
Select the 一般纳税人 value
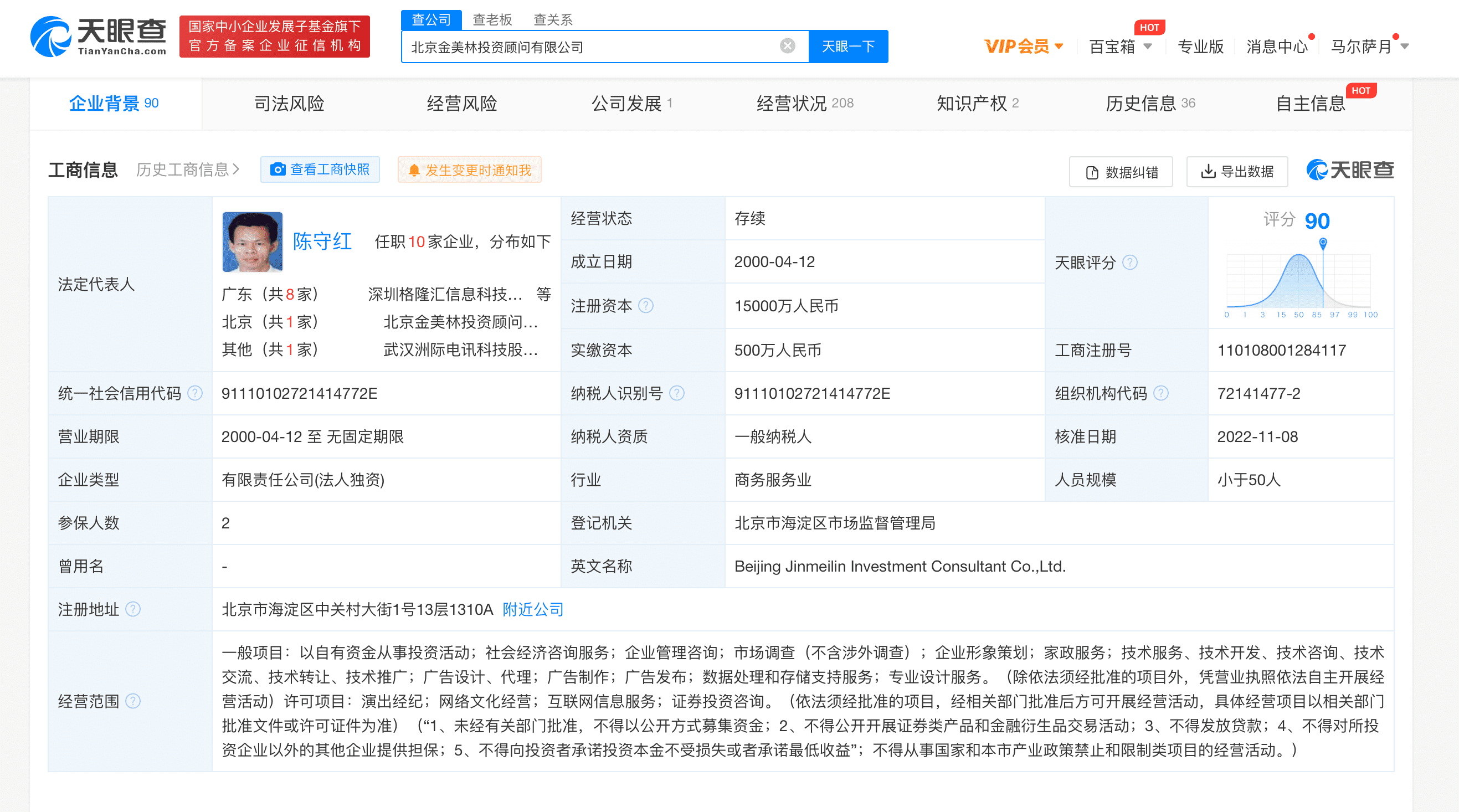pyautogui.click(x=773, y=436)
